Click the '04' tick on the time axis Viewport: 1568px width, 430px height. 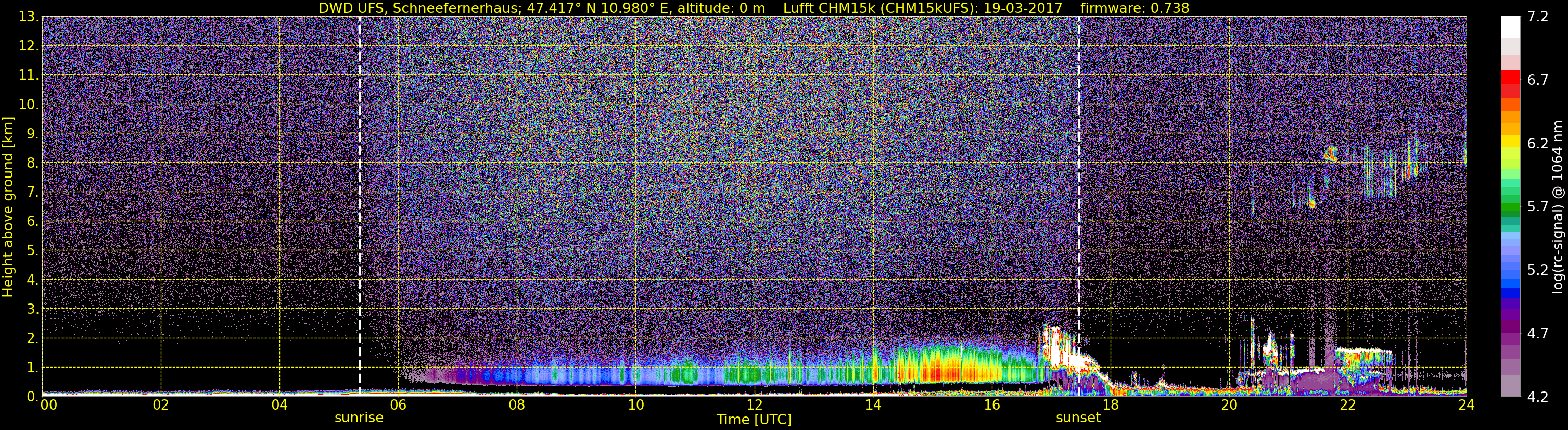point(279,405)
